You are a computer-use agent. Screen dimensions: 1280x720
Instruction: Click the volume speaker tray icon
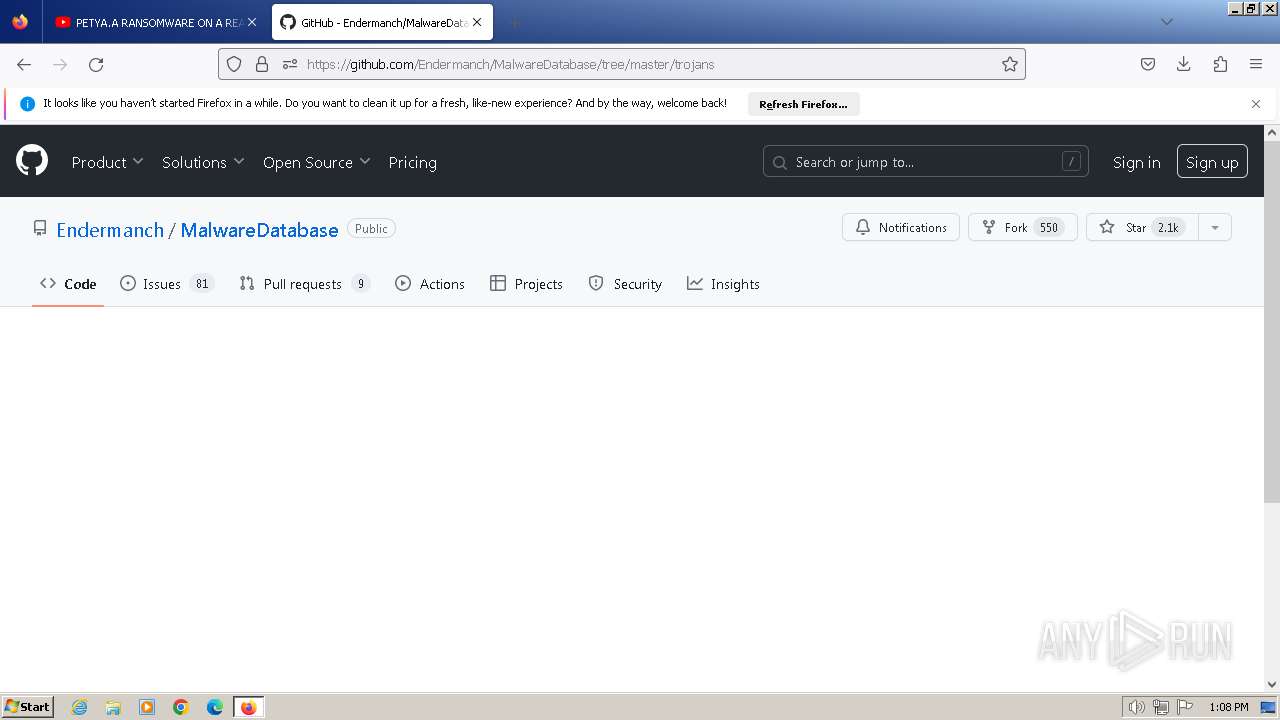[x=1136, y=707]
